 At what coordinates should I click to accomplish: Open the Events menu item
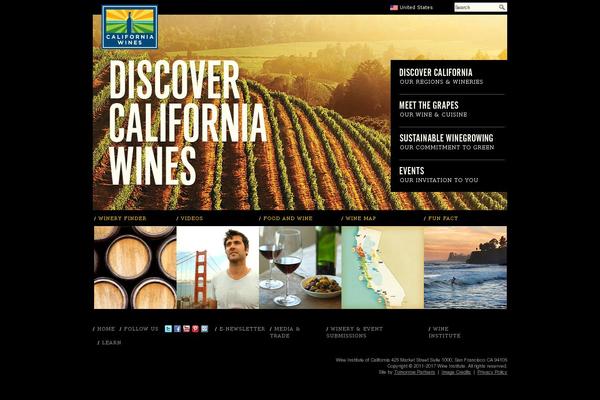439,175
